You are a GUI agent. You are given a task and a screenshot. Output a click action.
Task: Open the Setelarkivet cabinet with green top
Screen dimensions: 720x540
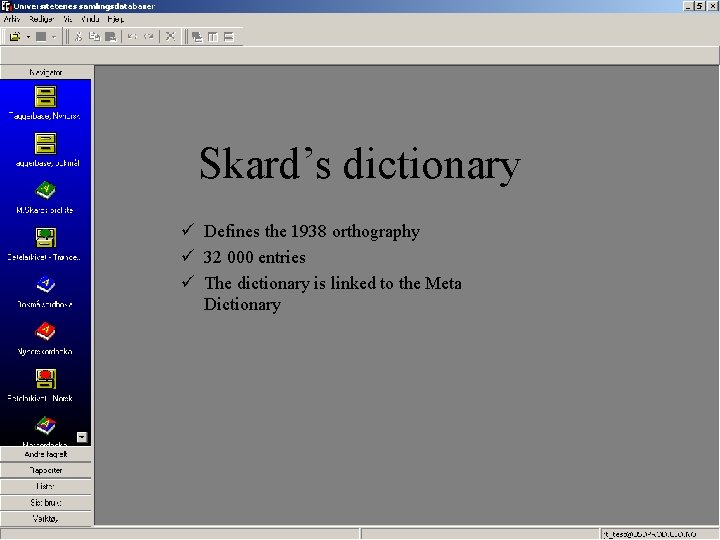(x=45, y=237)
